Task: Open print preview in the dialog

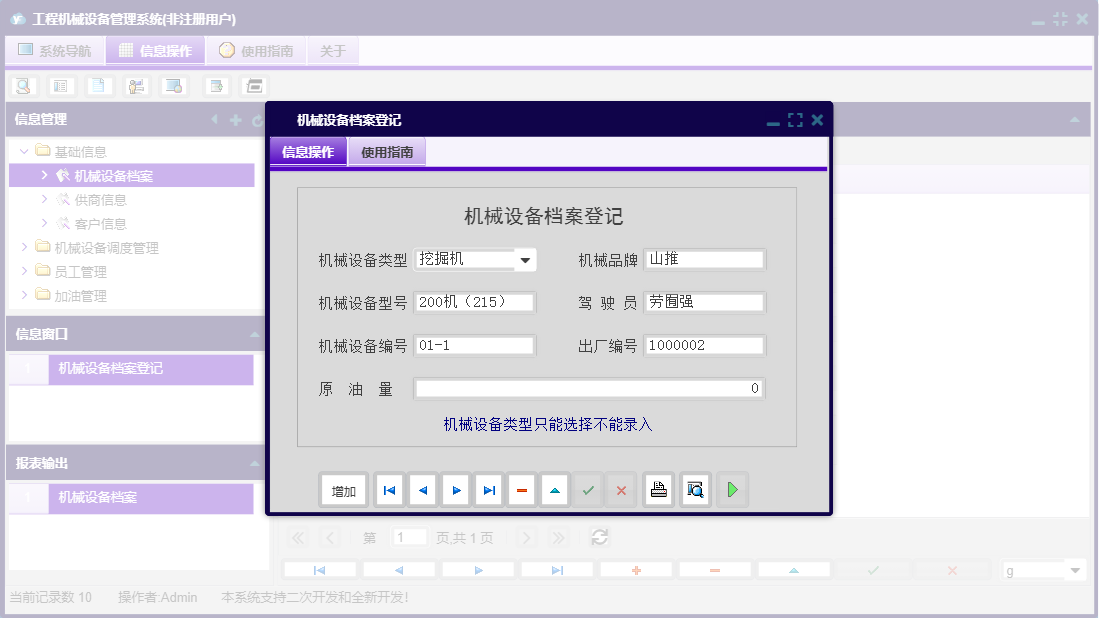Action: pos(695,489)
